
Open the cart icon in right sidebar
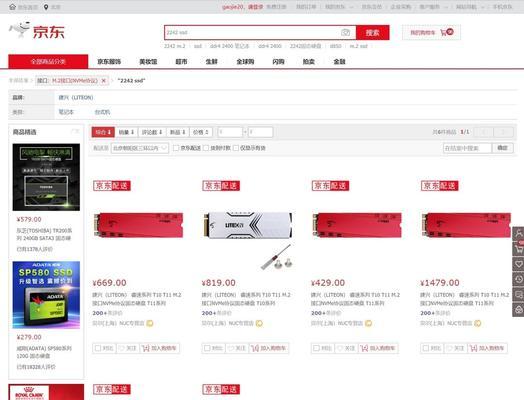519,248
